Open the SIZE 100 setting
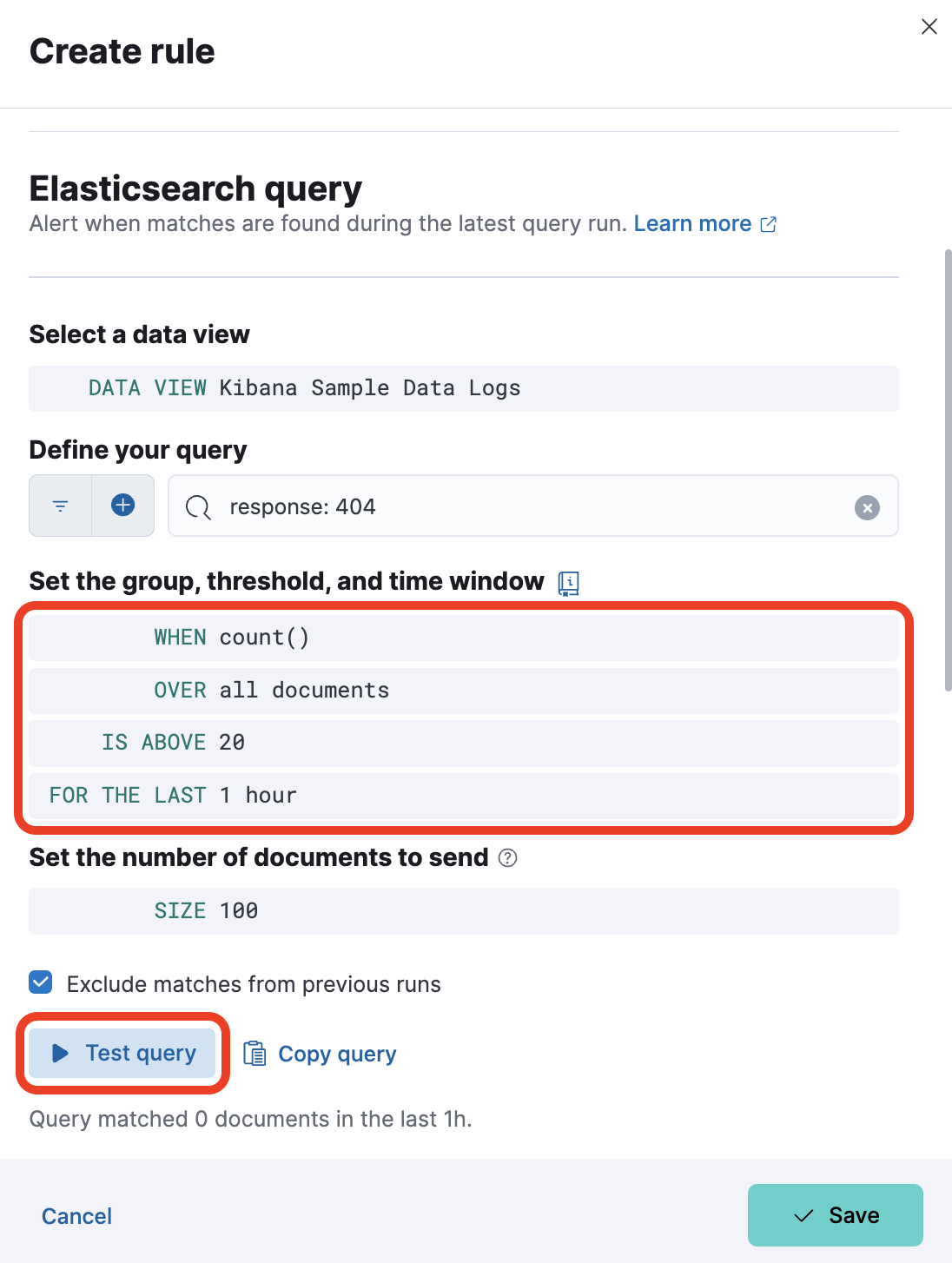Screen dimensions: 952x1263 [464, 911]
